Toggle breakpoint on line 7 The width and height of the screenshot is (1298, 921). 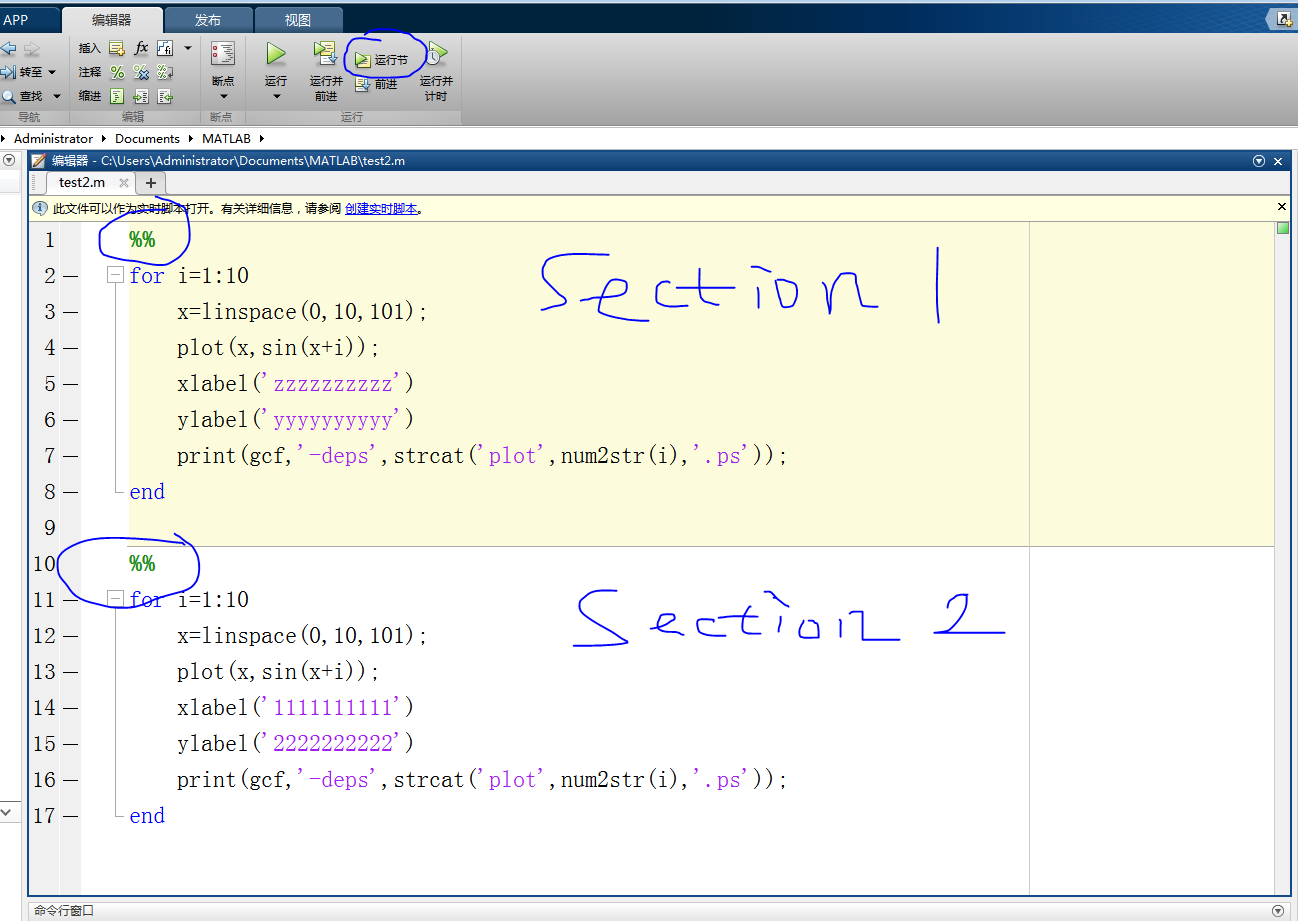click(x=70, y=456)
